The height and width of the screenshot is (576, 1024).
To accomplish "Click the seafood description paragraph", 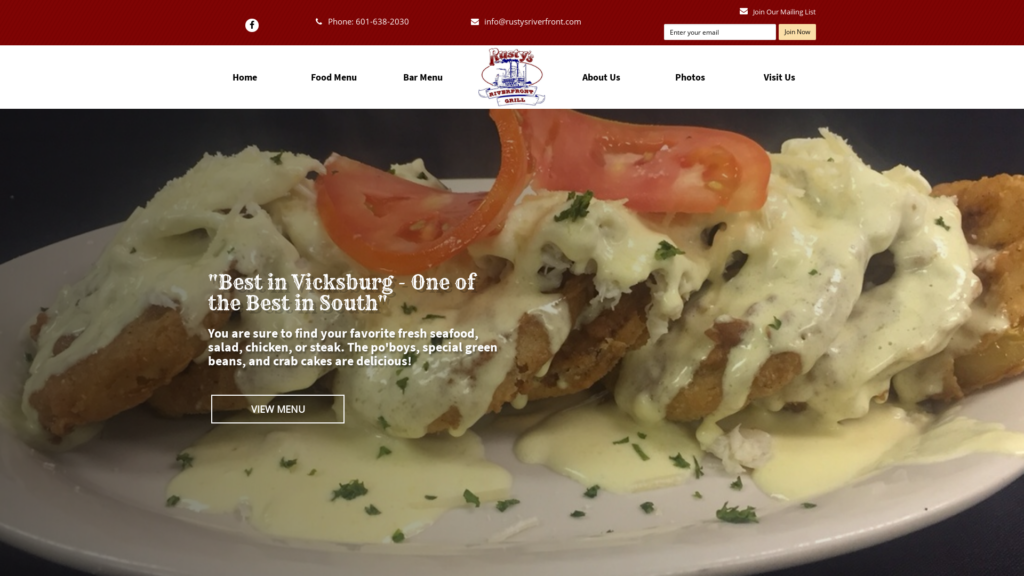I will (353, 347).
